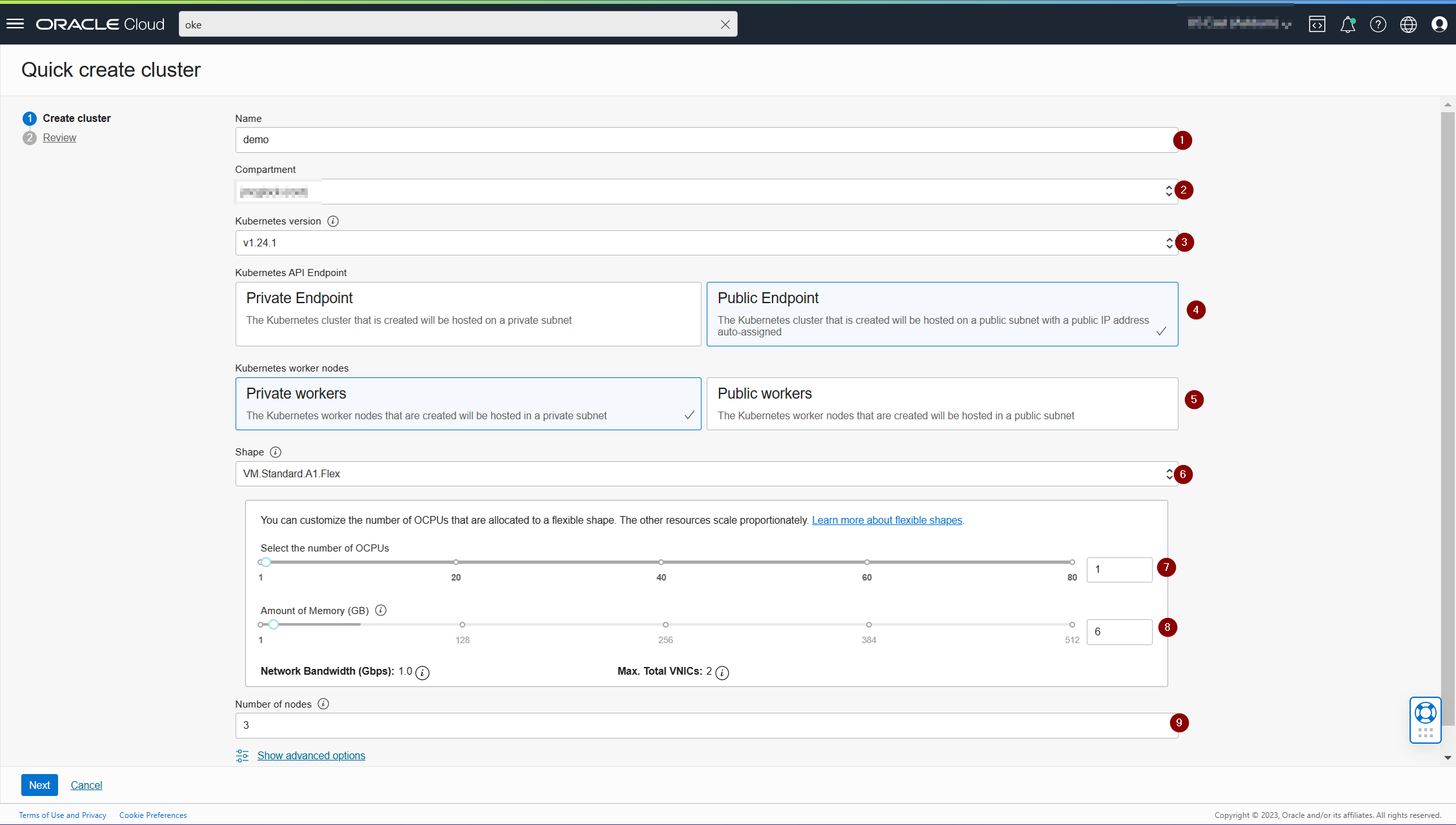Screen dimensions: 1456x825
Task: Open the Learn more about flexible shapes link
Action: pyautogui.click(x=886, y=520)
